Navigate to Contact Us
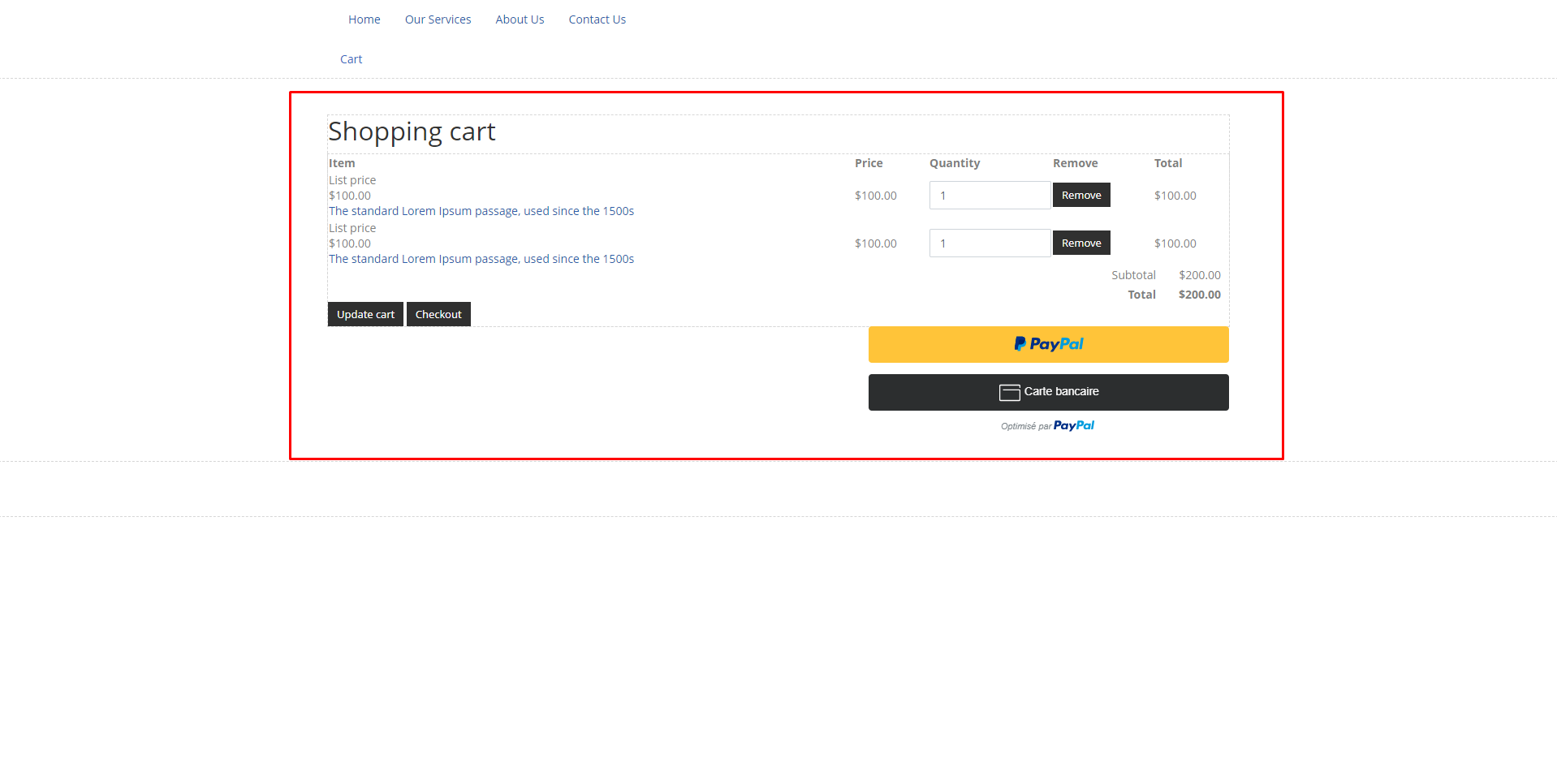 pos(597,19)
